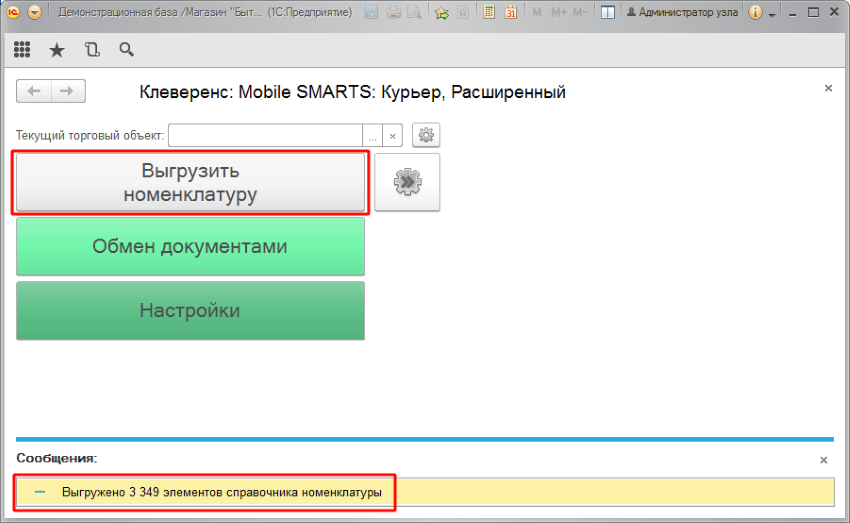This screenshot has width=850, height=523.
Task: Open the sections menu grid icon
Action: (x=22, y=49)
